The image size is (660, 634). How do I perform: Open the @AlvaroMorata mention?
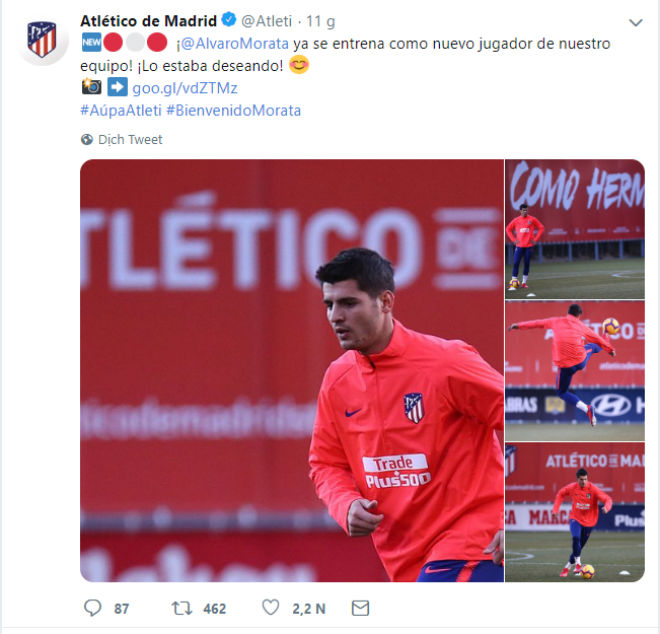[234, 43]
